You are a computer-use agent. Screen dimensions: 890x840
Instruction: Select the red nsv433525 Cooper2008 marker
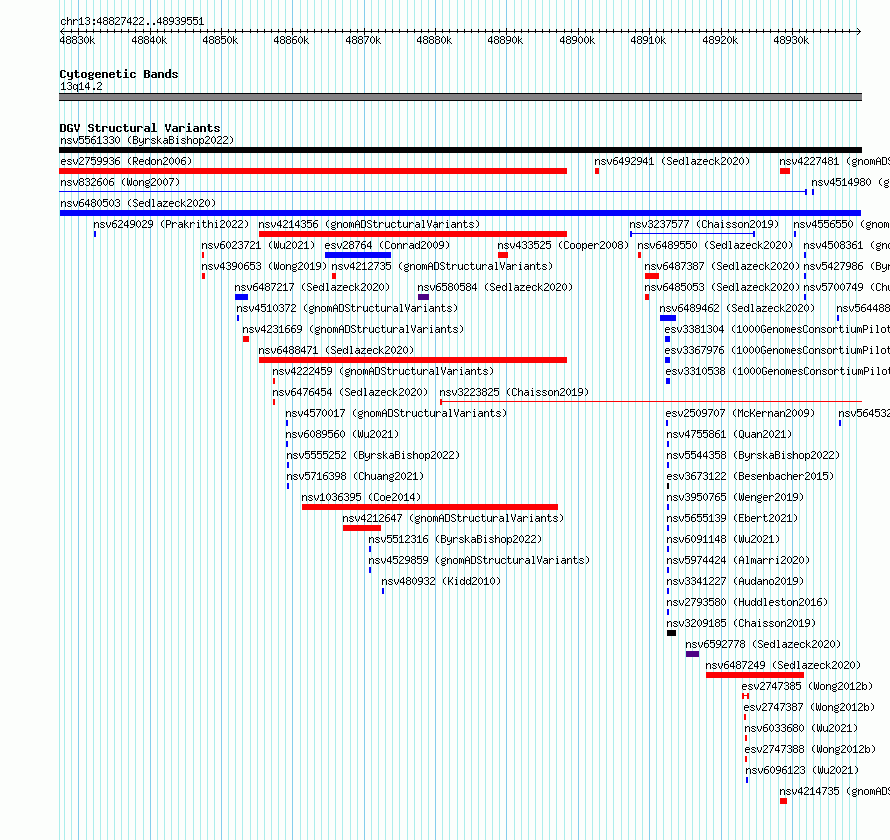(503, 255)
